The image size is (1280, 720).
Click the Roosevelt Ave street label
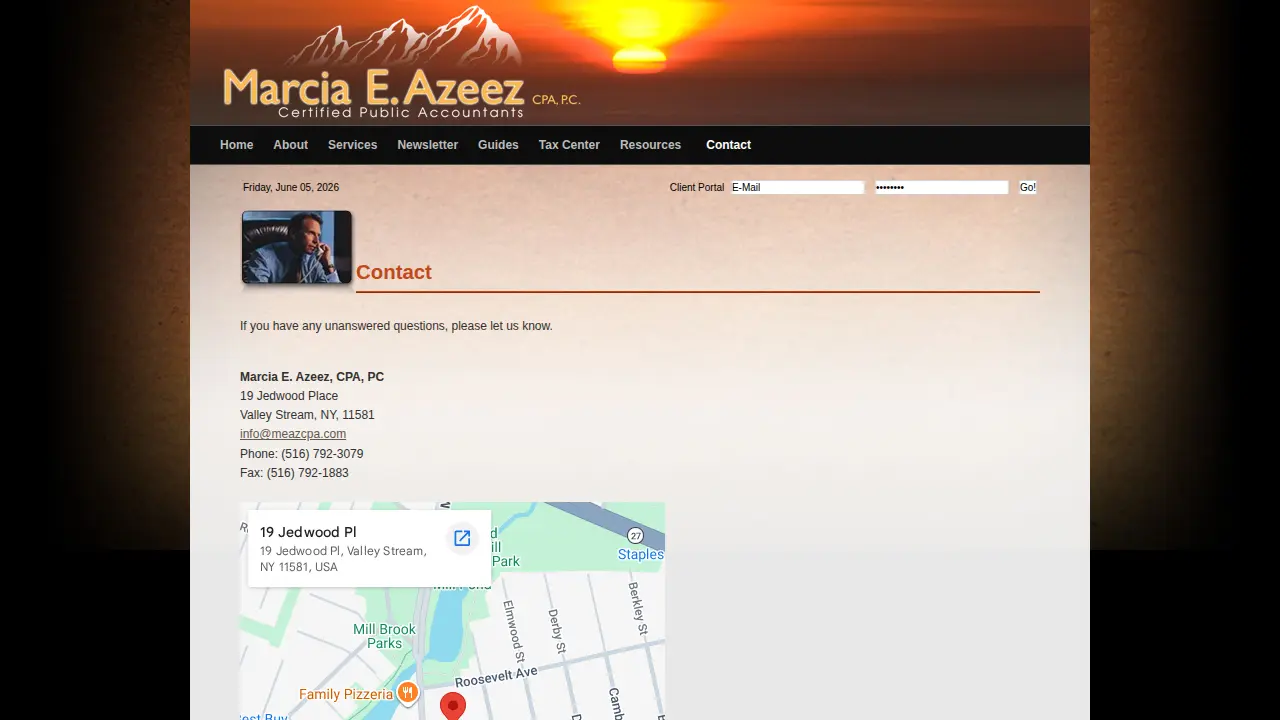tap(497, 677)
